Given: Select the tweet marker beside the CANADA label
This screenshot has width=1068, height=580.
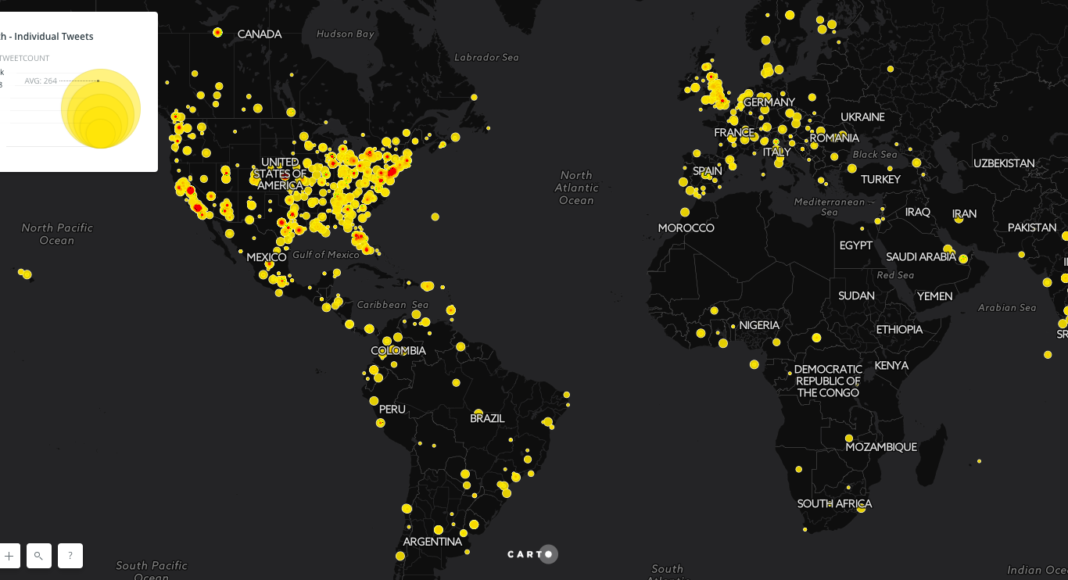Looking at the screenshot, I should click(217, 33).
